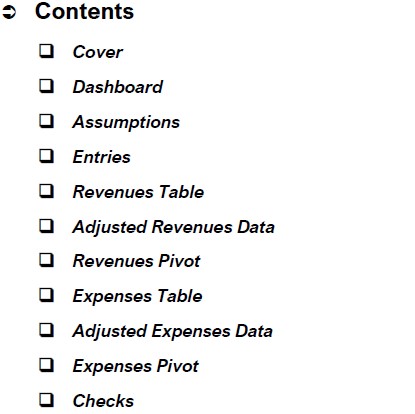Click the Contents heading

click(x=84, y=11)
